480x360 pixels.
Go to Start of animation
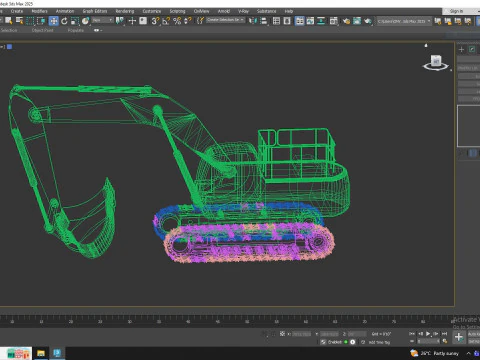(x=412, y=333)
